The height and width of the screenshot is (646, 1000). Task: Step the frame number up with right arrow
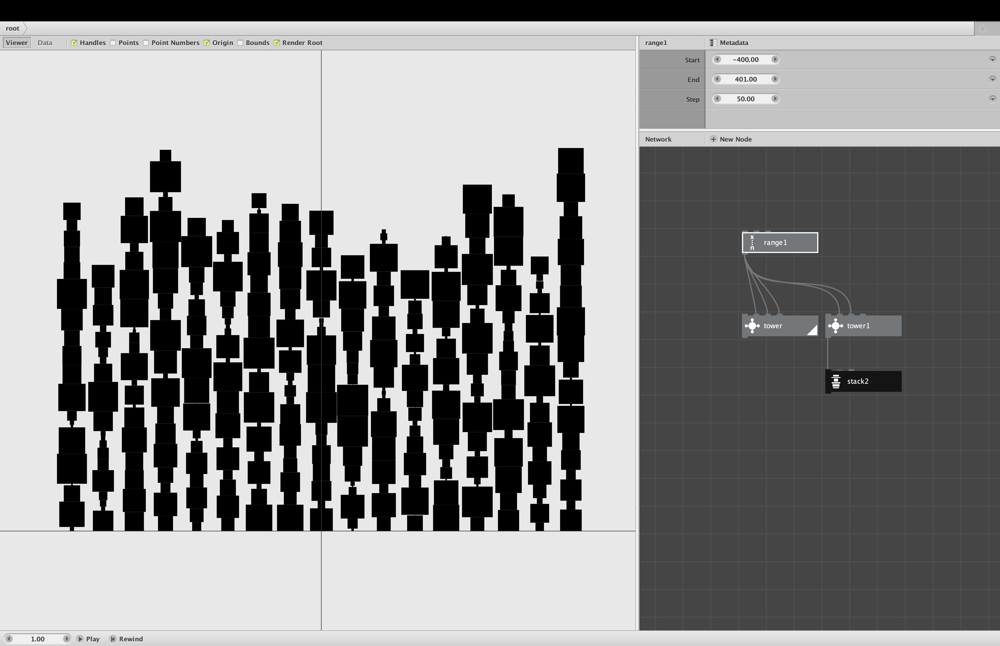click(66, 638)
